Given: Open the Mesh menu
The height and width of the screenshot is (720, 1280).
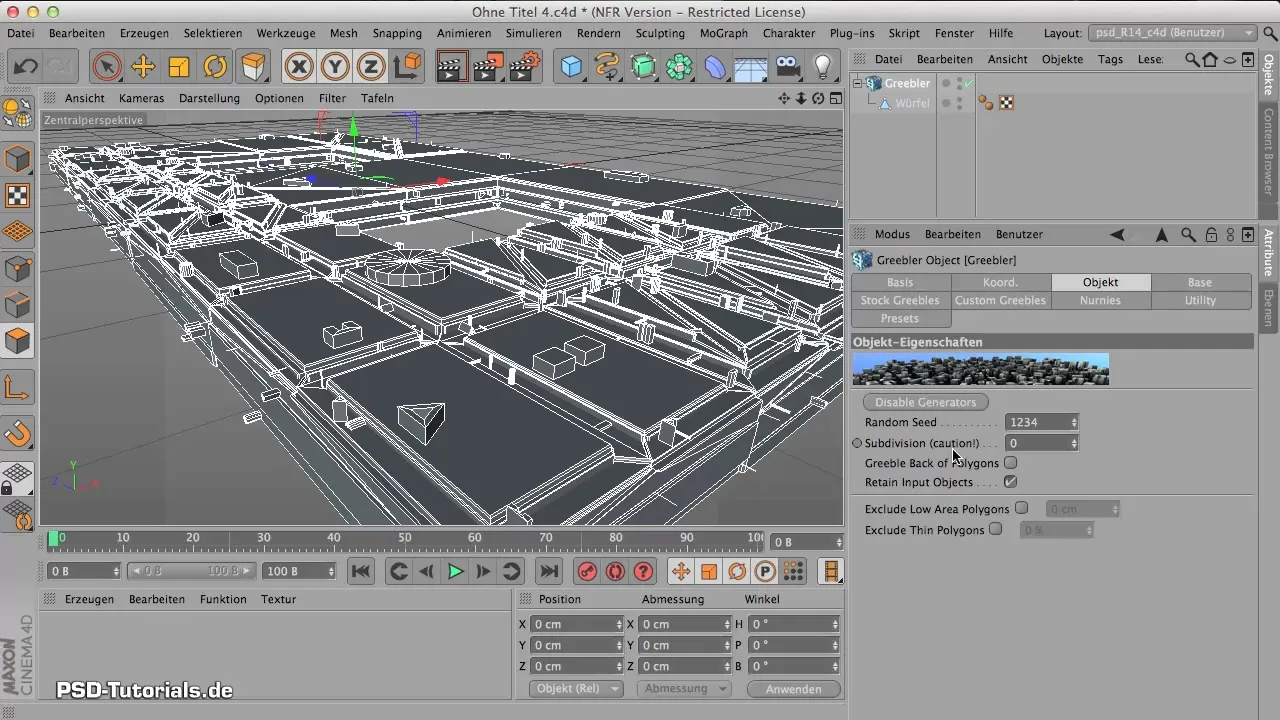Looking at the screenshot, I should 344,33.
